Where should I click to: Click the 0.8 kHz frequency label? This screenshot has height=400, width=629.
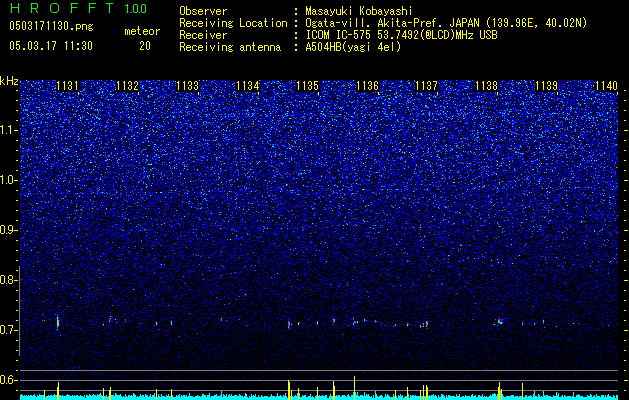[9, 280]
